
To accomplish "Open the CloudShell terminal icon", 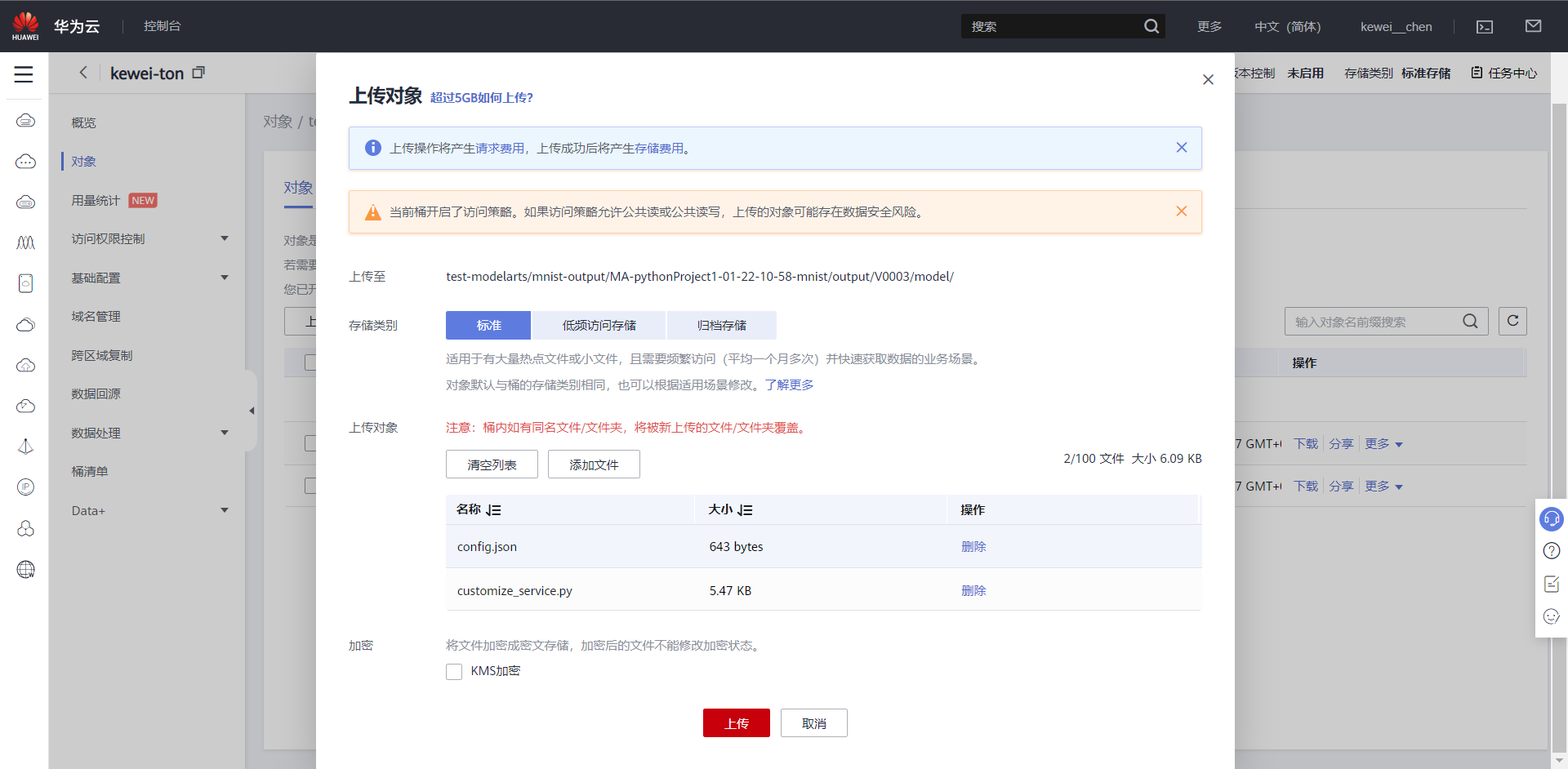I will [1484, 26].
